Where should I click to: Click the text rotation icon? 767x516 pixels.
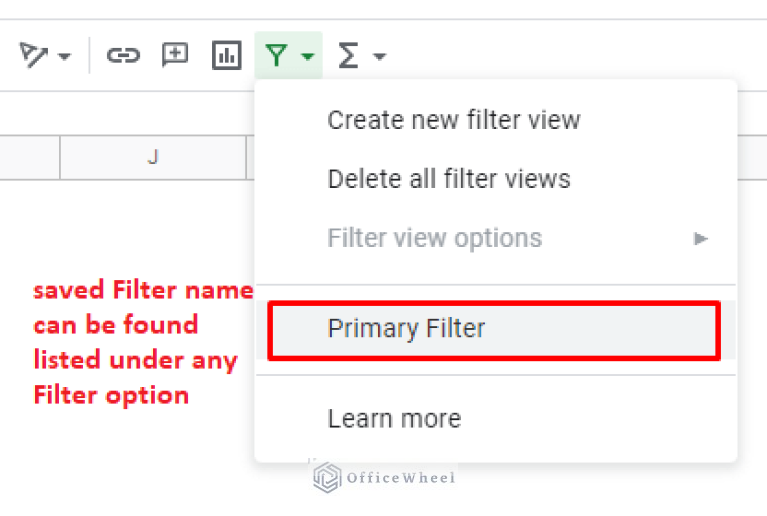[34, 55]
